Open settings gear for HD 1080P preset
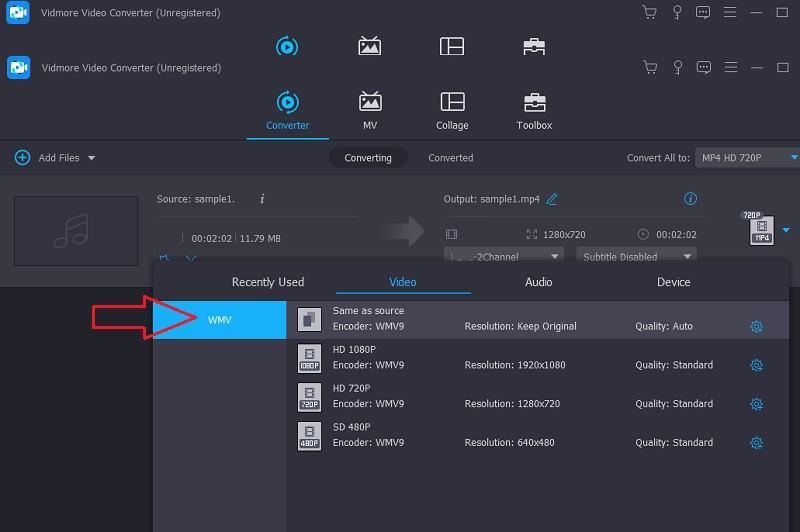The image size is (800, 532). point(756,365)
